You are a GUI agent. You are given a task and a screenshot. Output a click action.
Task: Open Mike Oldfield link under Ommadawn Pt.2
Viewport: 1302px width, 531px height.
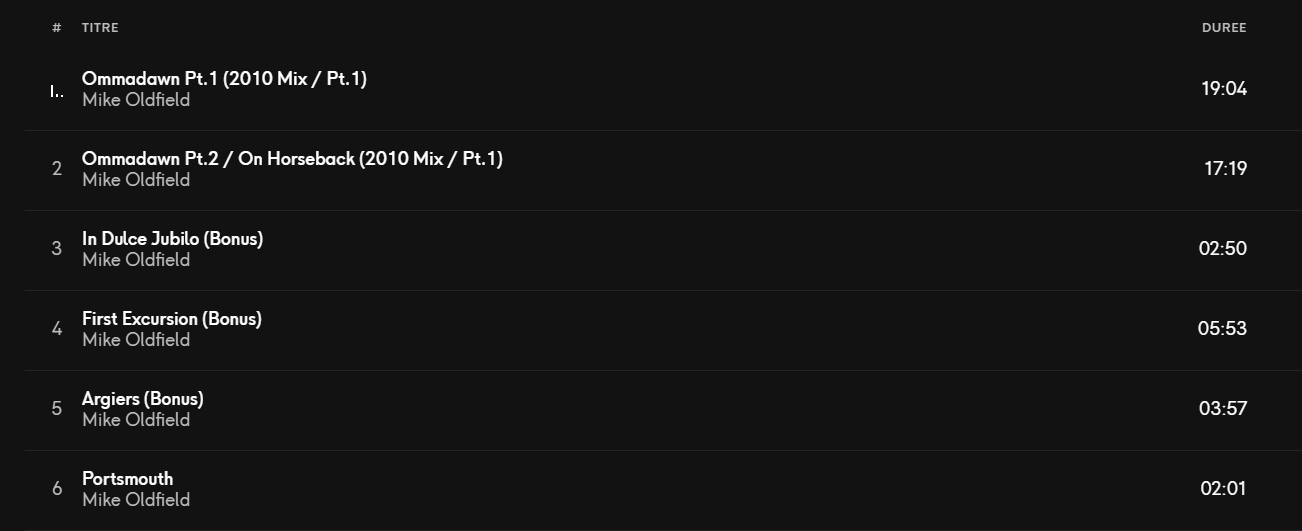[x=136, y=179]
